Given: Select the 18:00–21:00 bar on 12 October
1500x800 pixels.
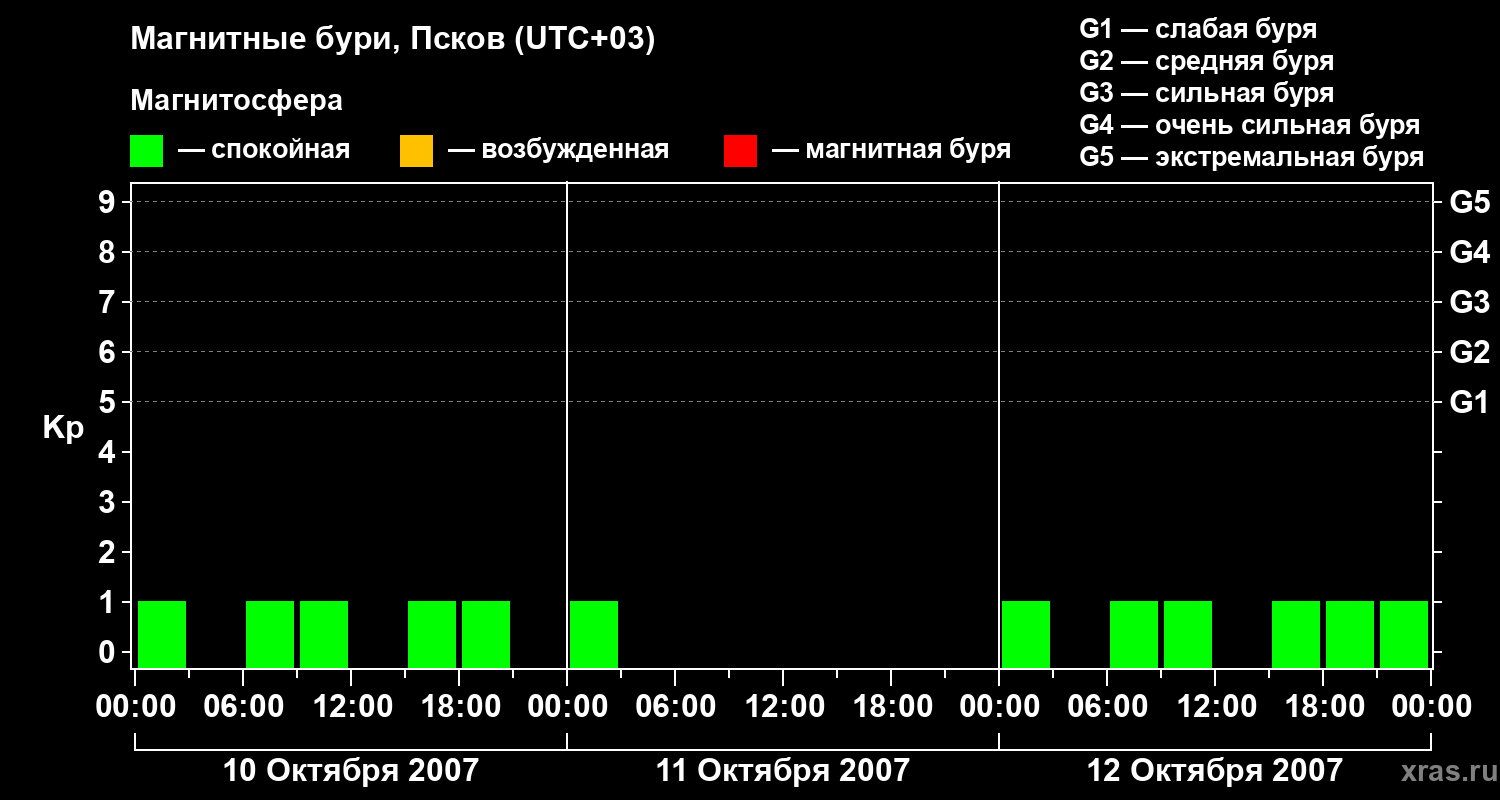Looking at the screenshot, I should coord(1350,634).
